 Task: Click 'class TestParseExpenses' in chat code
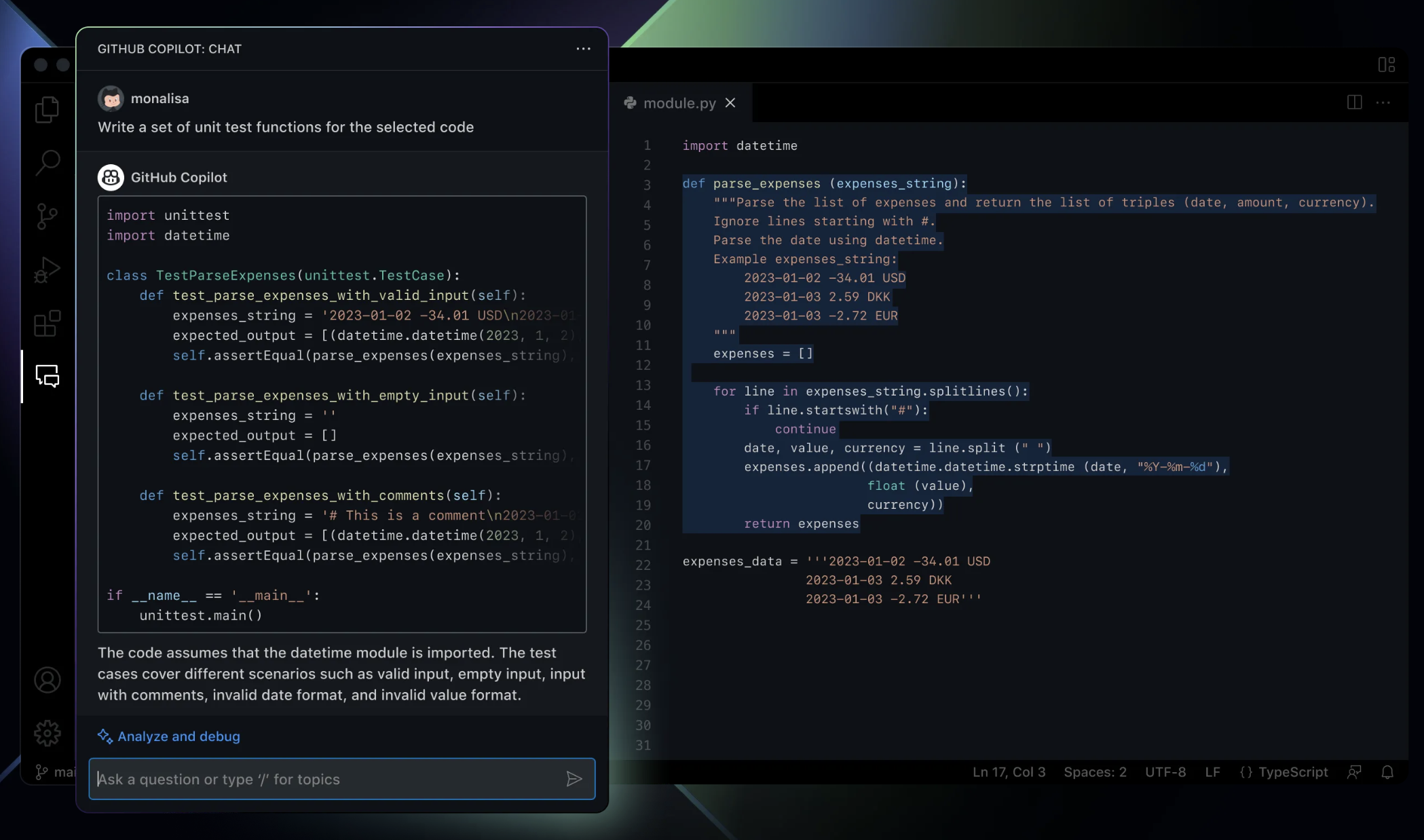pos(283,275)
